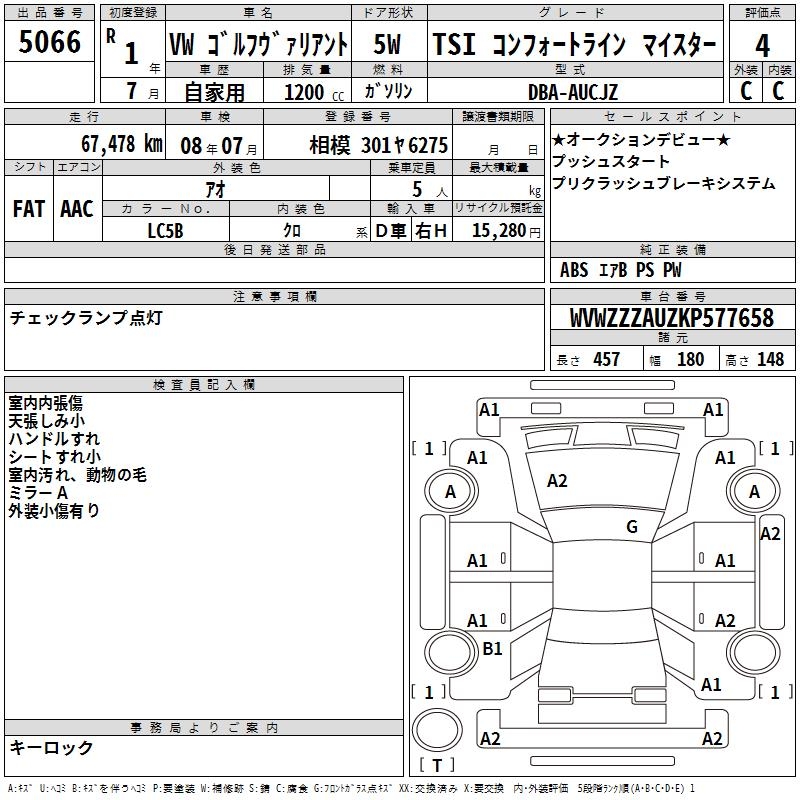Click air conditioner value AAC
This screenshot has width=800, height=800.
tap(77, 209)
